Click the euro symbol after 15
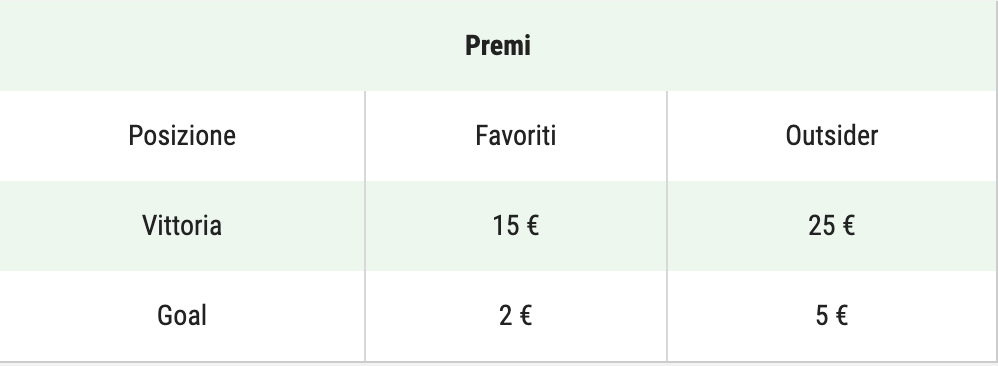The width and height of the screenshot is (998, 366). click(x=531, y=226)
